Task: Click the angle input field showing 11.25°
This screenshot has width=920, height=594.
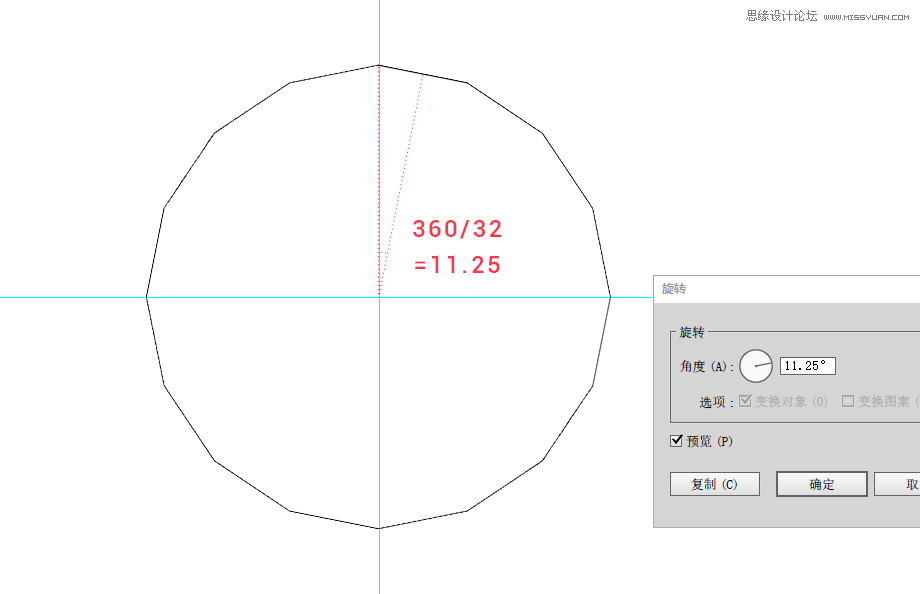Action: coord(807,366)
